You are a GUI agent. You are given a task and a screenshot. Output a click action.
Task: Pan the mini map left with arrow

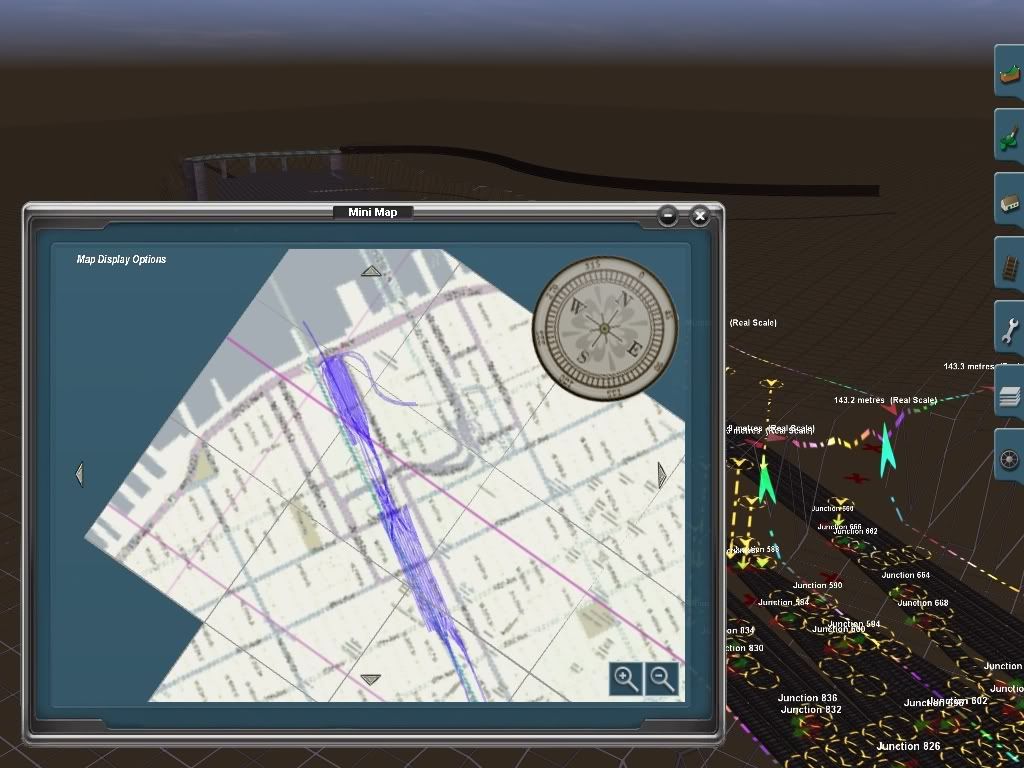(x=79, y=474)
